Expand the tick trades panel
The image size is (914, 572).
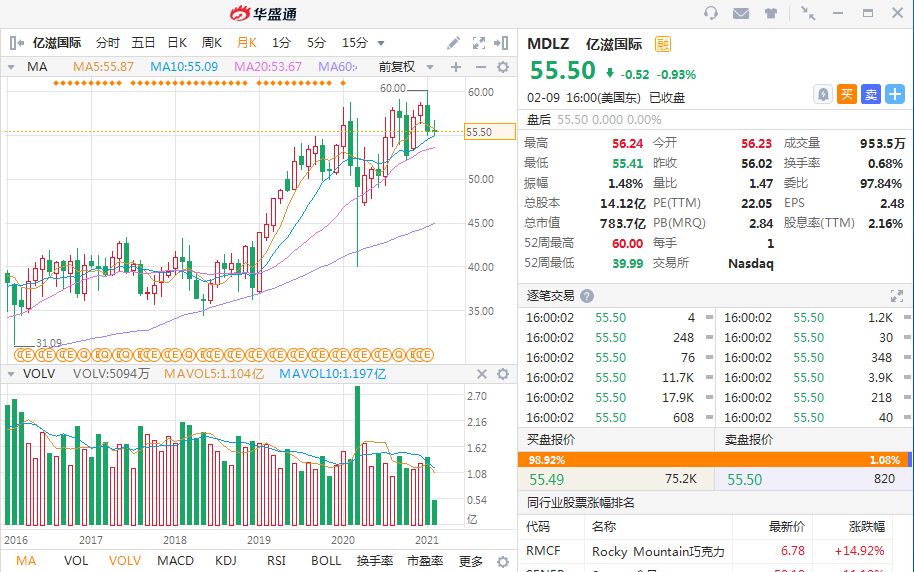(897, 296)
